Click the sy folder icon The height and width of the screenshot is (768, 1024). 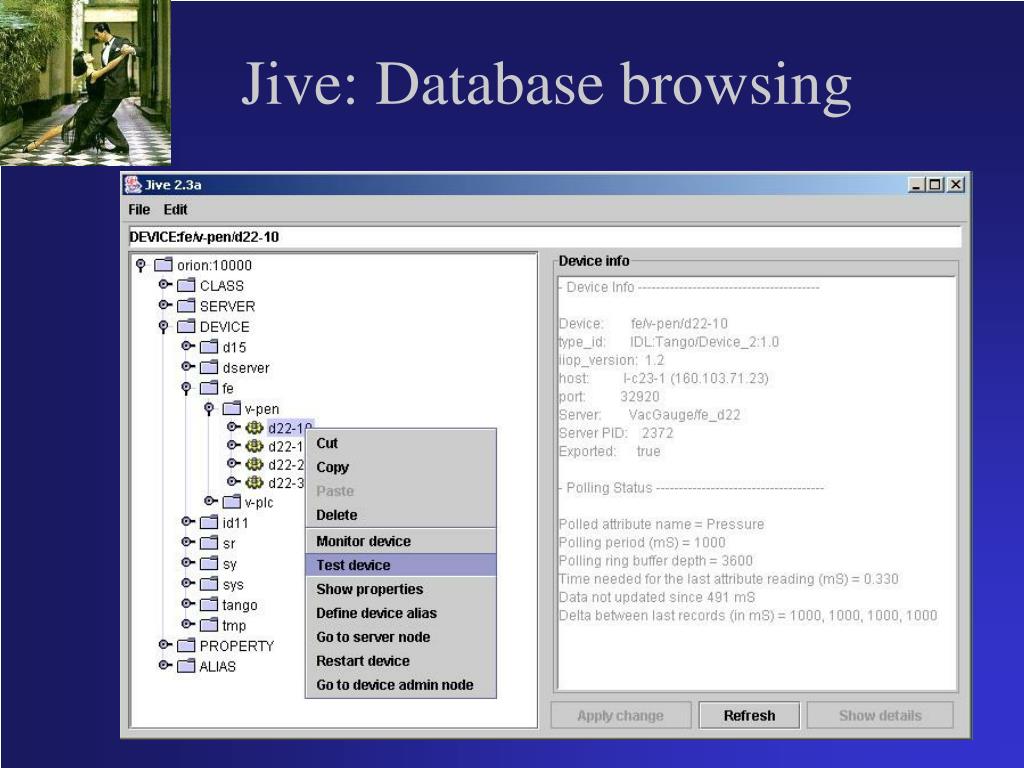(209, 563)
